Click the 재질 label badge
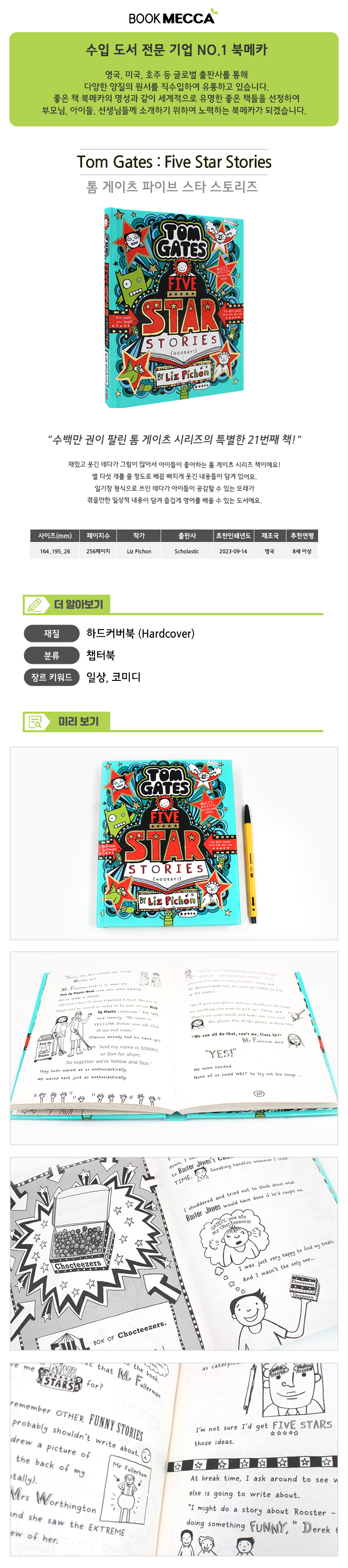Image resolution: width=348 pixels, height=1568 pixels. click(x=52, y=633)
